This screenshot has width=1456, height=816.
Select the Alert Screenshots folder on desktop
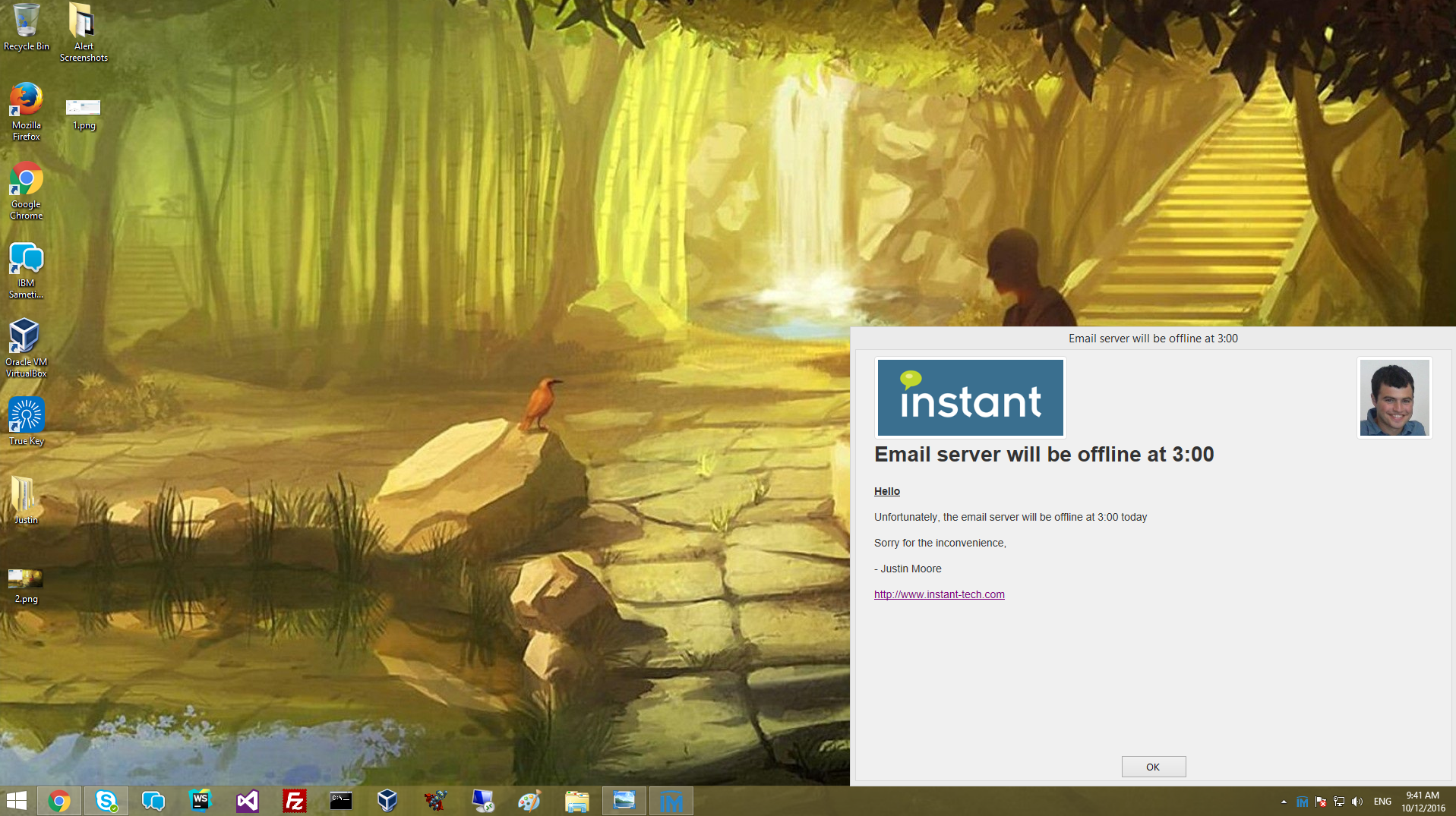click(84, 32)
